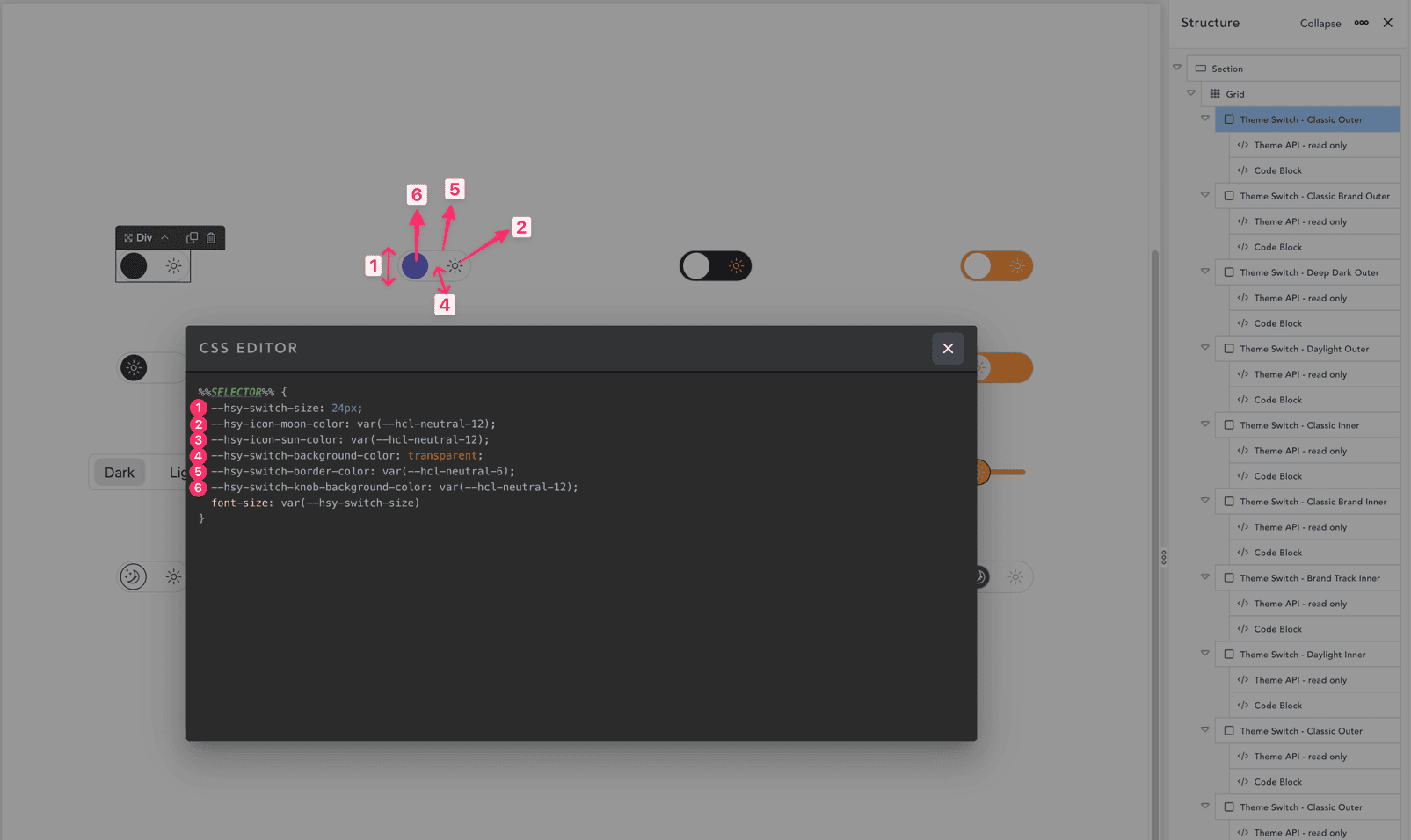Open the three-dot menu in Structure header
This screenshot has height=840, width=1411.
click(1361, 23)
